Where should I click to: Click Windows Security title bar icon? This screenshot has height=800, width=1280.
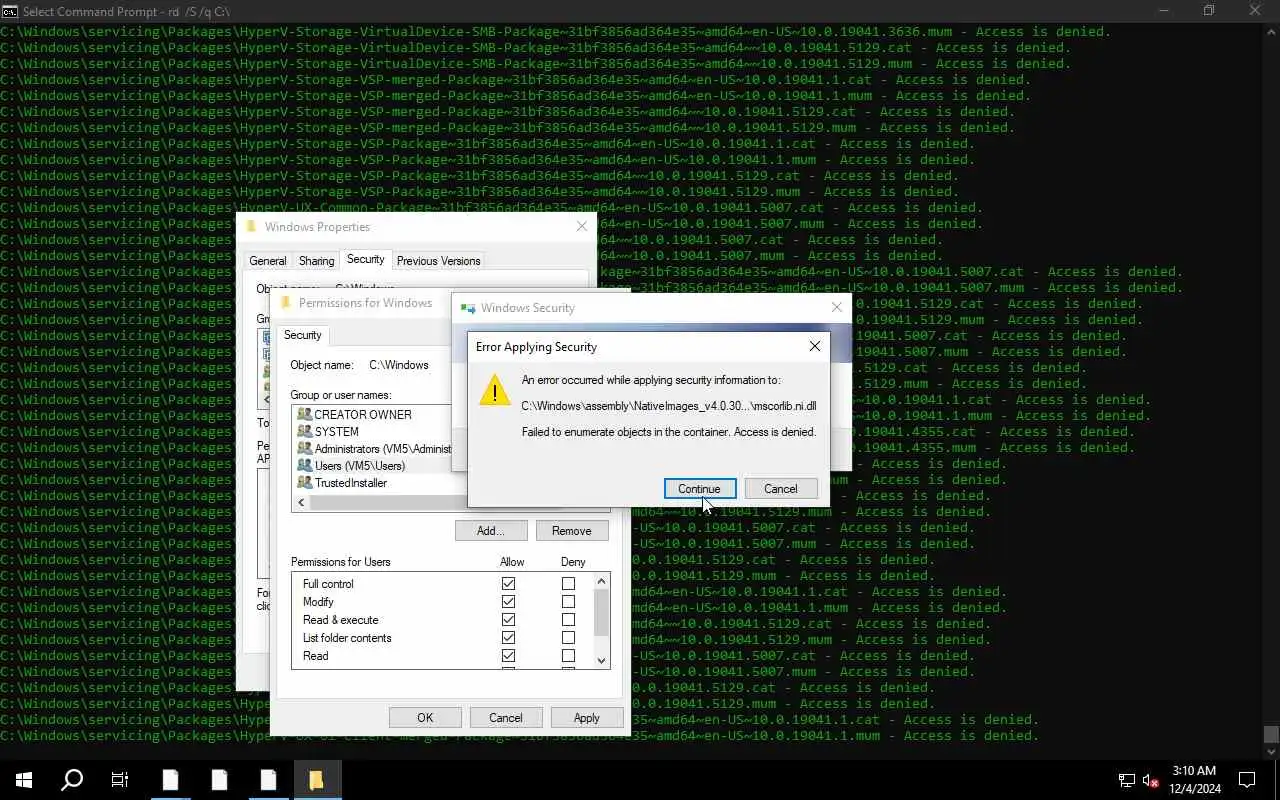tap(468, 308)
